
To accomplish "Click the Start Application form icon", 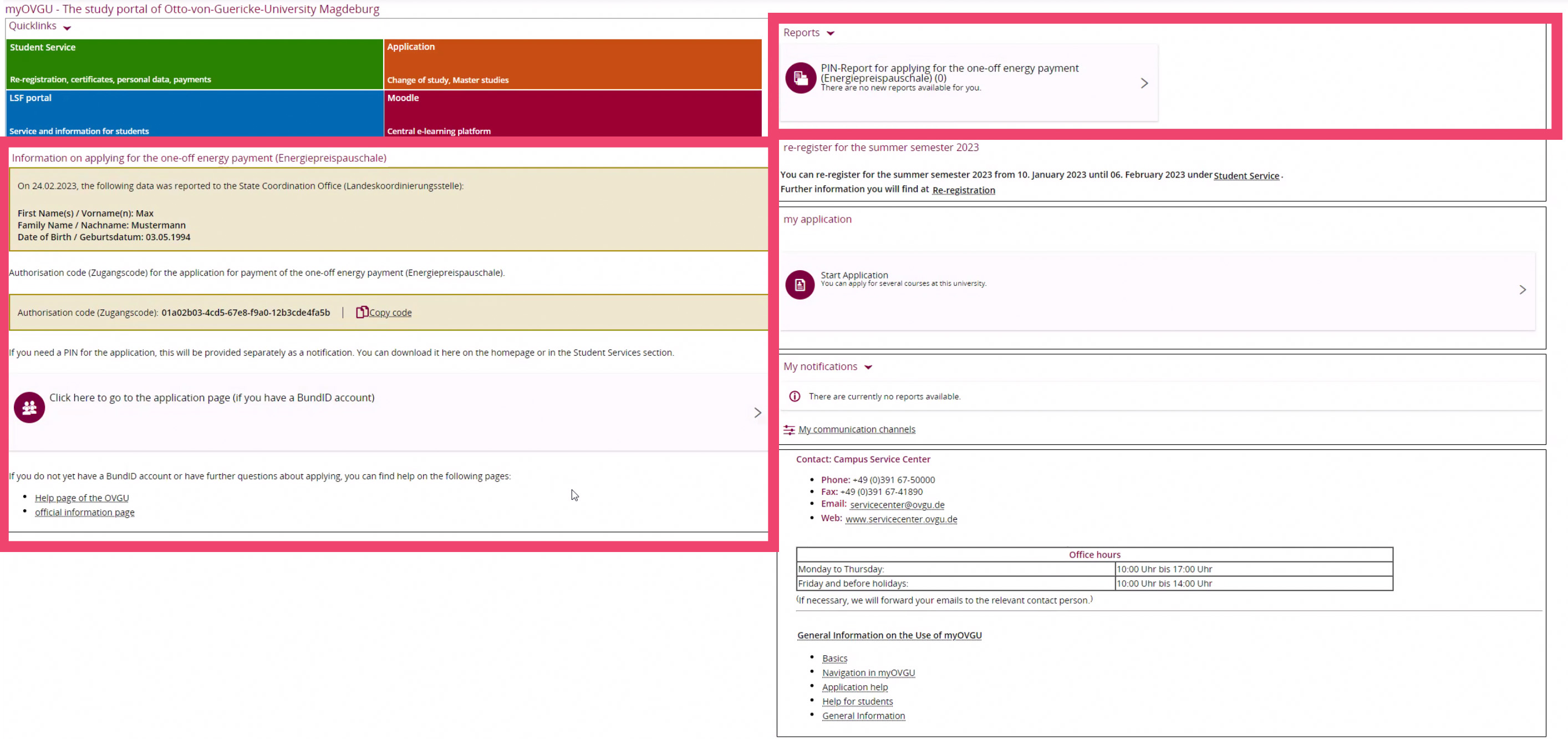I will [800, 285].
